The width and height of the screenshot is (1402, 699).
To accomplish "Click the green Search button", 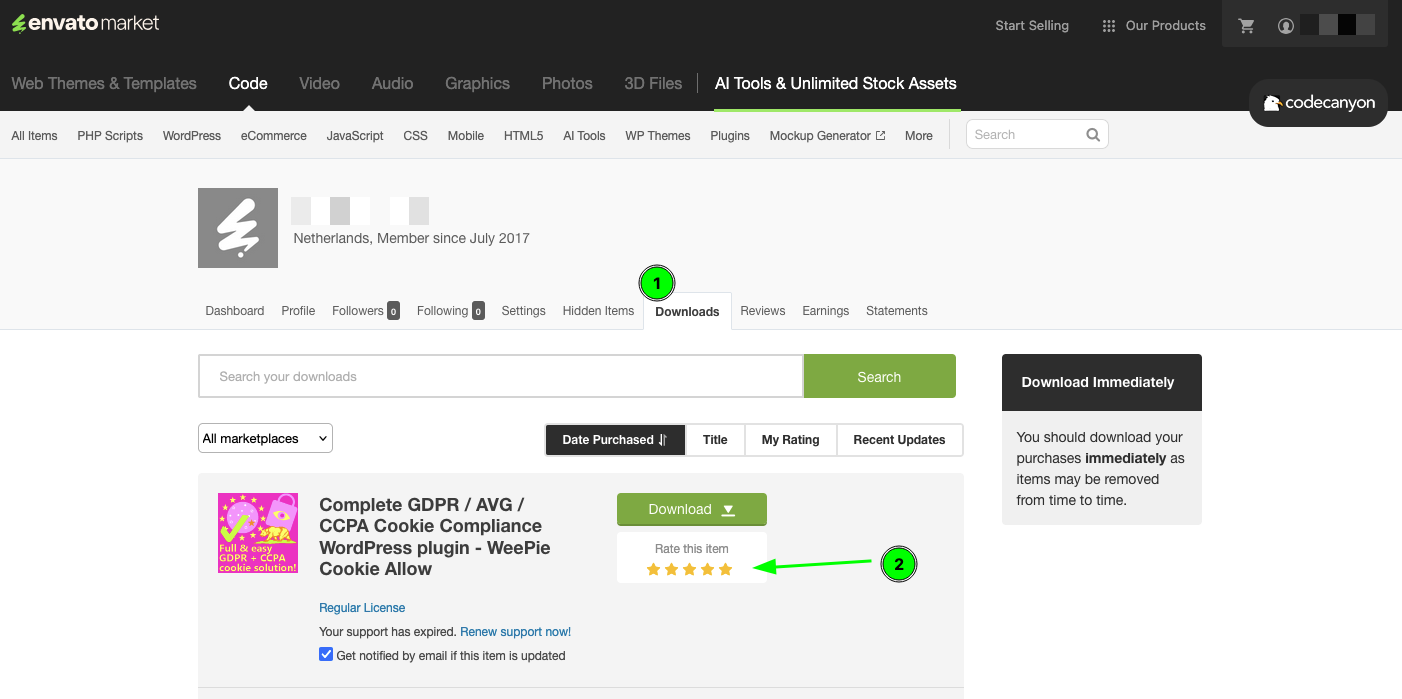I will tap(879, 376).
